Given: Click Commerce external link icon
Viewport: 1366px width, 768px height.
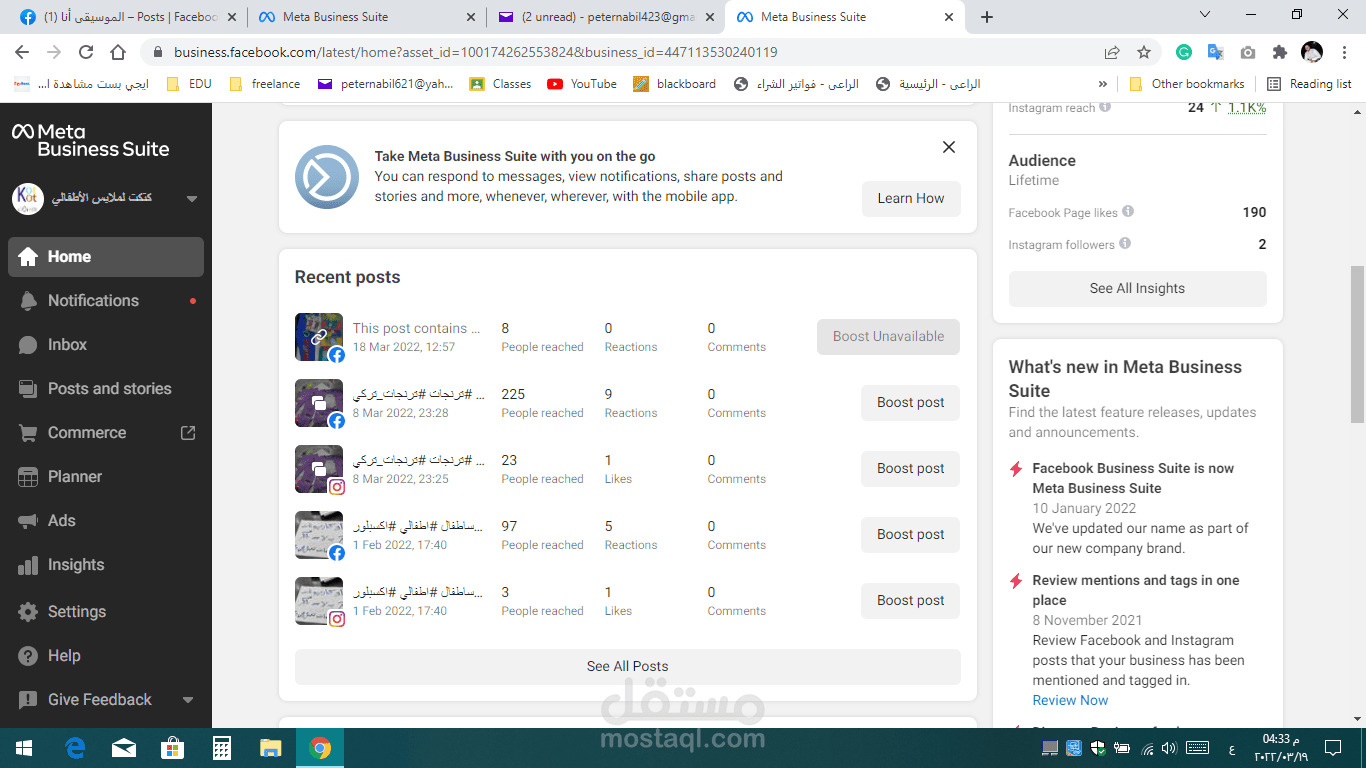Looking at the screenshot, I should tap(188, 433).
